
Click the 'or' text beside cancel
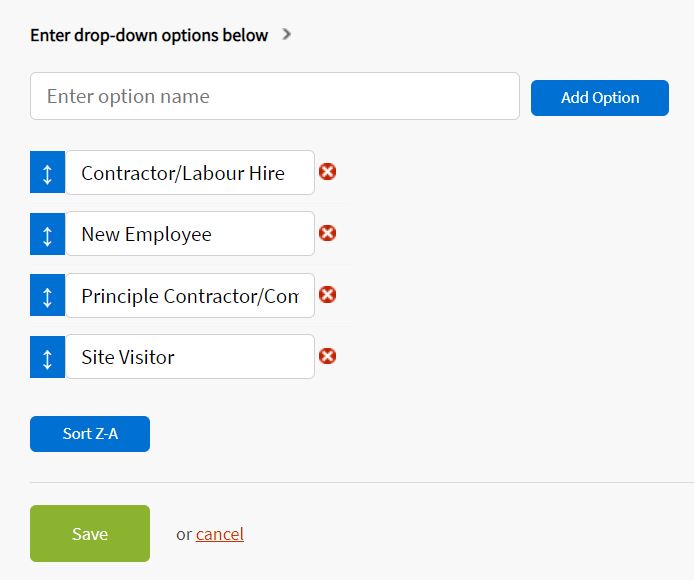coord(184,534)
